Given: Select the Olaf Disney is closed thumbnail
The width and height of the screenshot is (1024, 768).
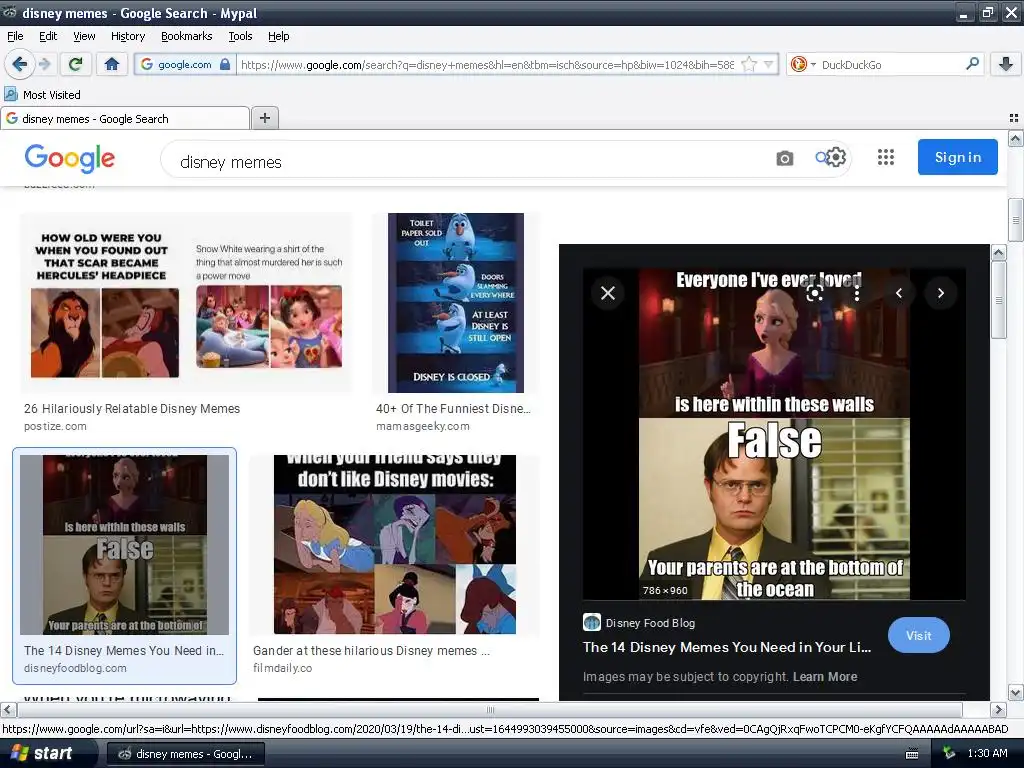Looking at the screenshot, I should (456, 303).
